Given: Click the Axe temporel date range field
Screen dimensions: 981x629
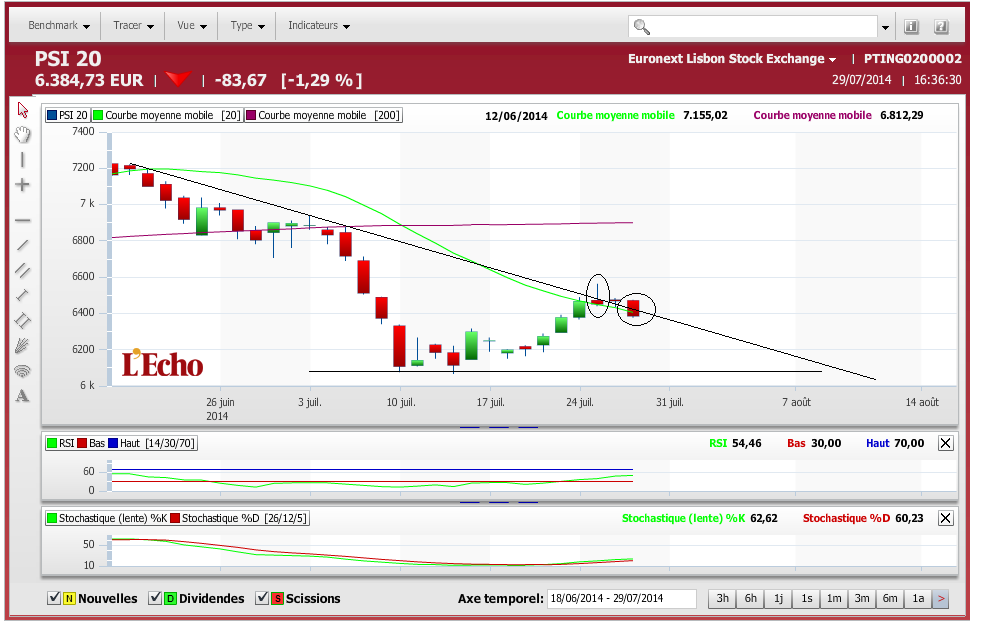Looking at the screenshot, I should click(x=622, y=598).
